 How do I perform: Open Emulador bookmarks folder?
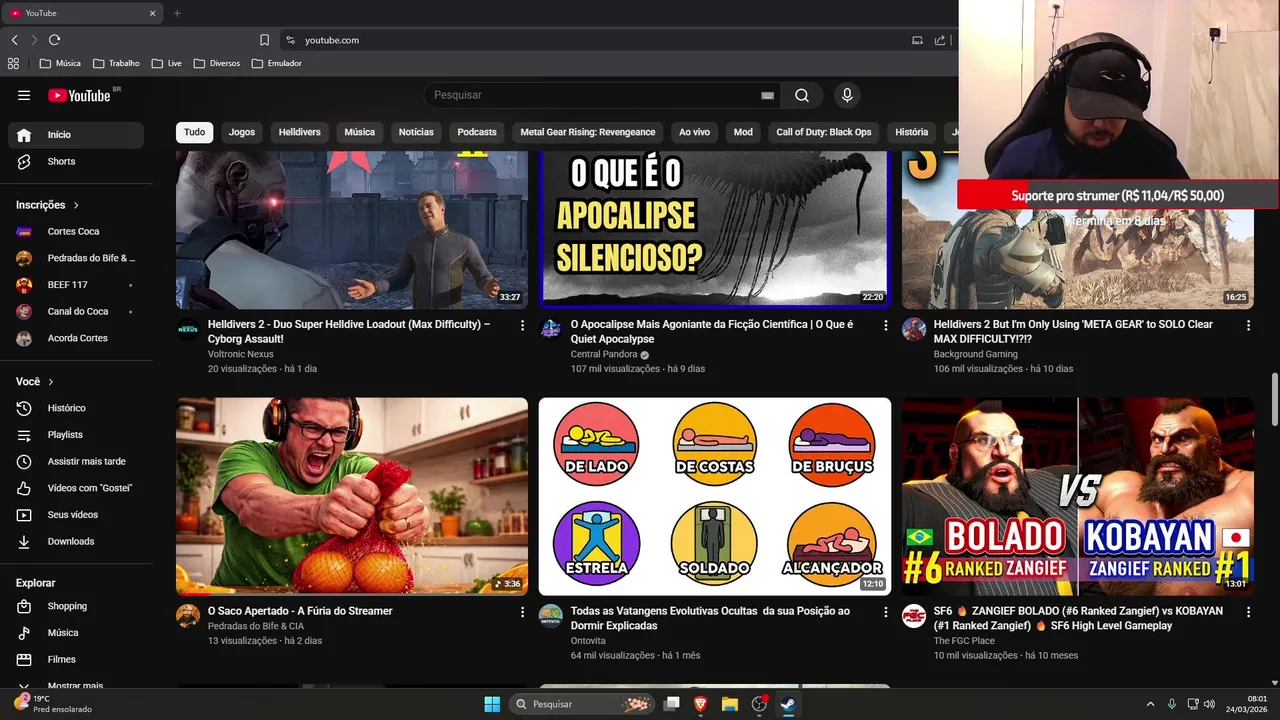click(x=277, y=63)
